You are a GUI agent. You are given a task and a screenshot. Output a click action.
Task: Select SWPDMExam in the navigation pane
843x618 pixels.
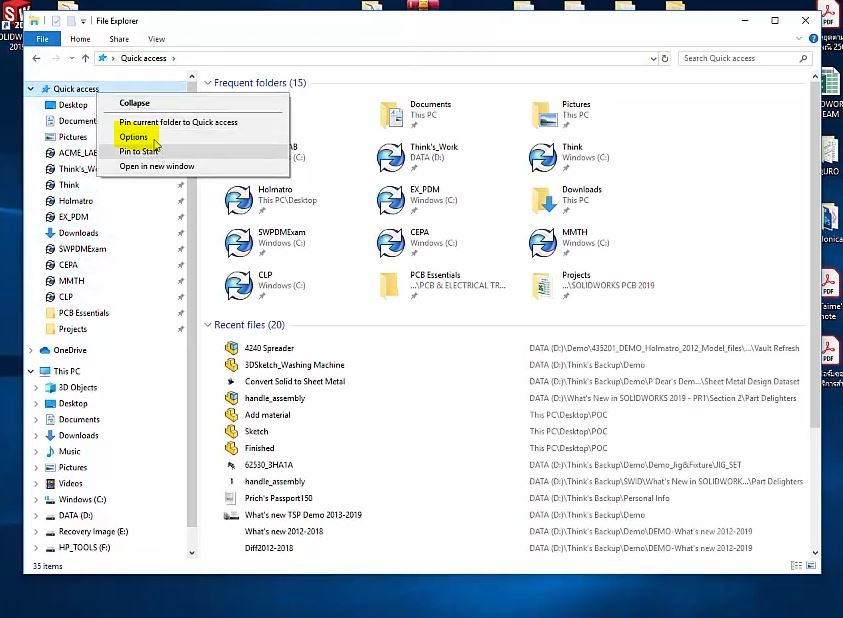coord(82,248)
